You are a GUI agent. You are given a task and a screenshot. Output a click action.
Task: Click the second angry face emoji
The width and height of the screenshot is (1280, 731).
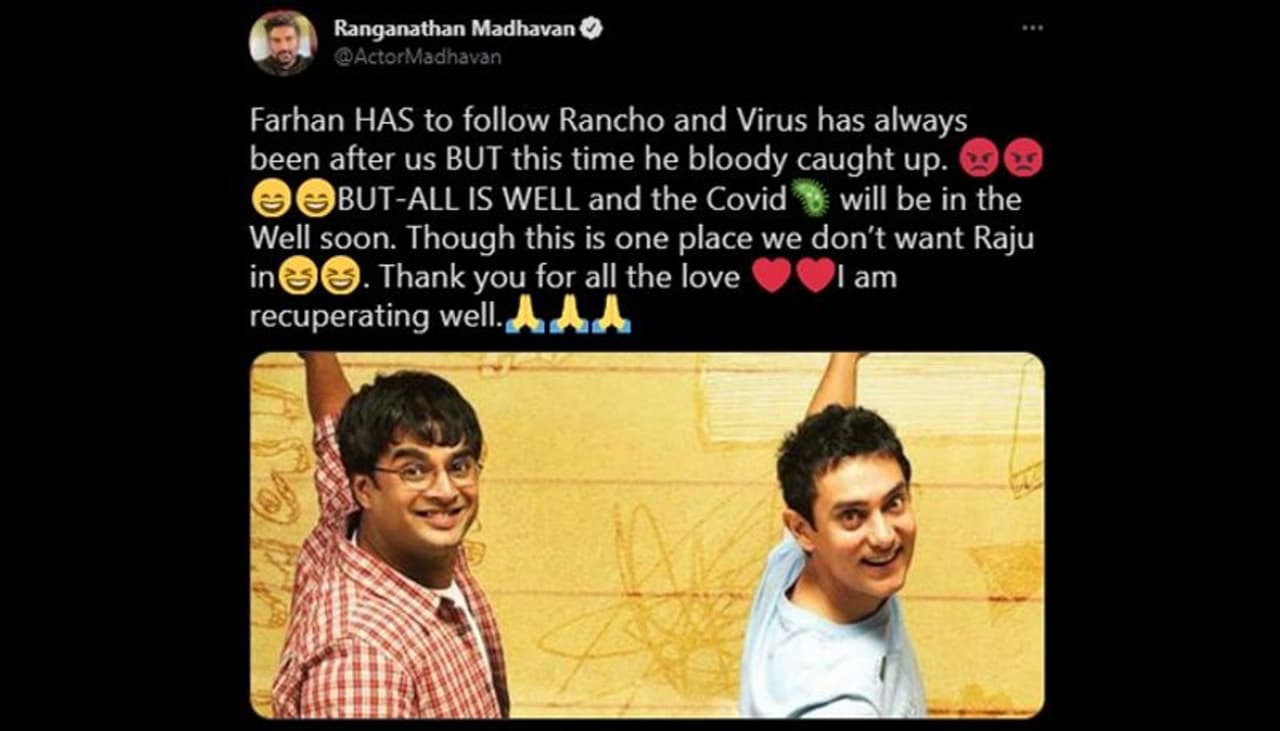pyautogui.click(x=1023, y=159)
